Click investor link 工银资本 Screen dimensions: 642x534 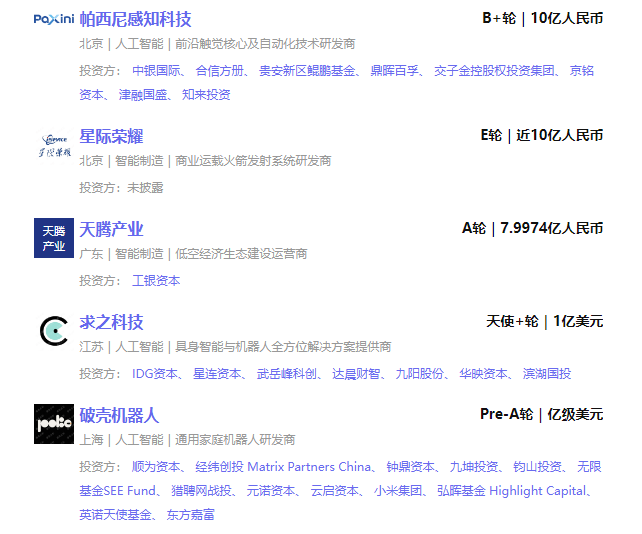(156, 281)
